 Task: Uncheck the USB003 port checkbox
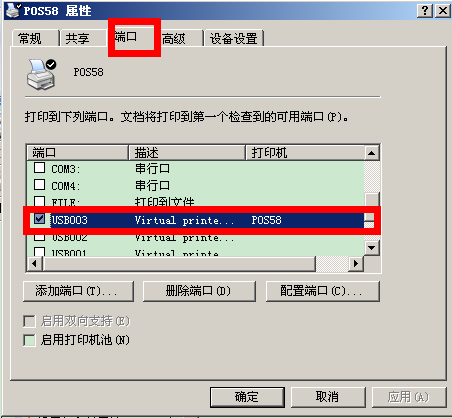(39, 219)
